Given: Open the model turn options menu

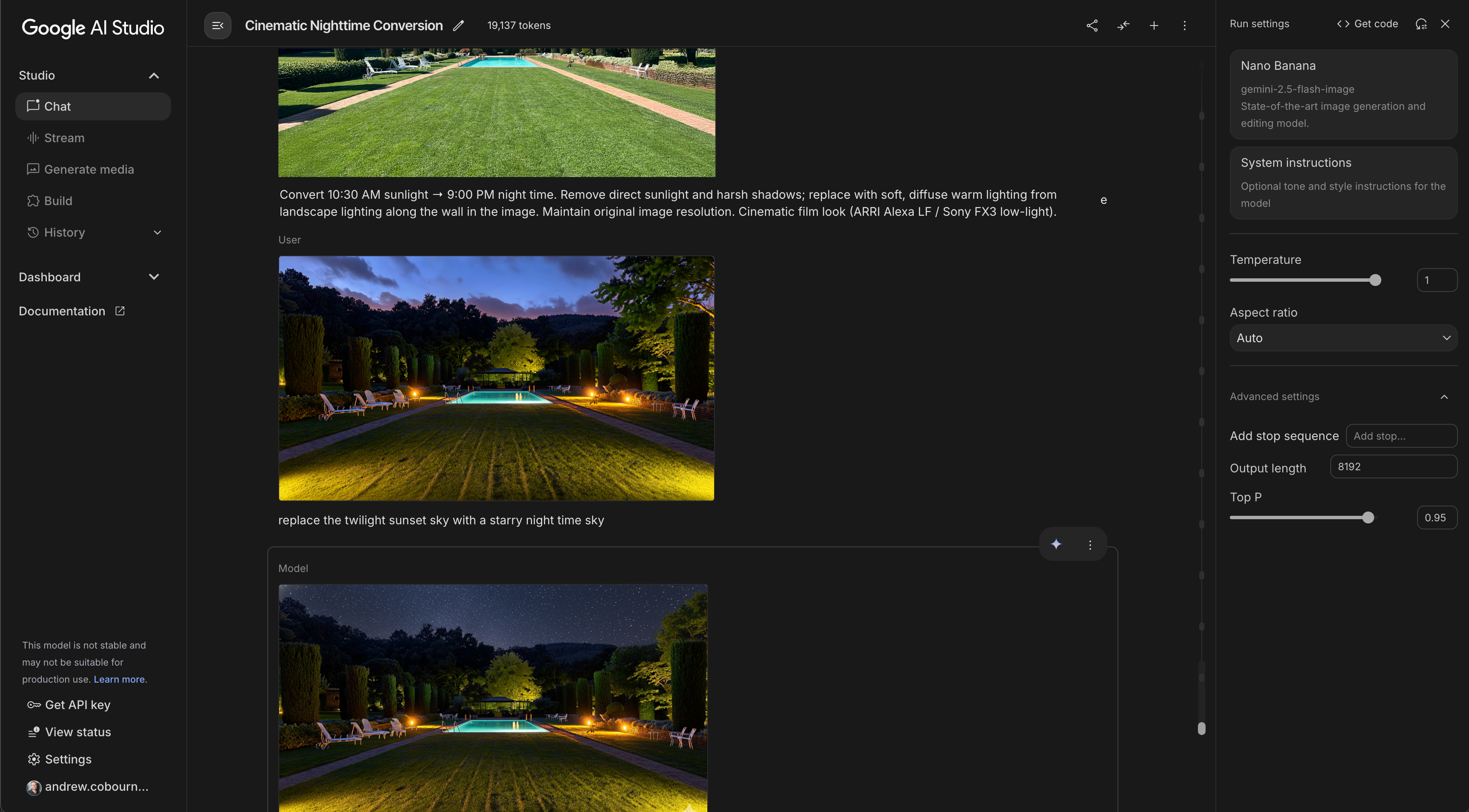Looking at the screenshot, I should click(1090, 545).
